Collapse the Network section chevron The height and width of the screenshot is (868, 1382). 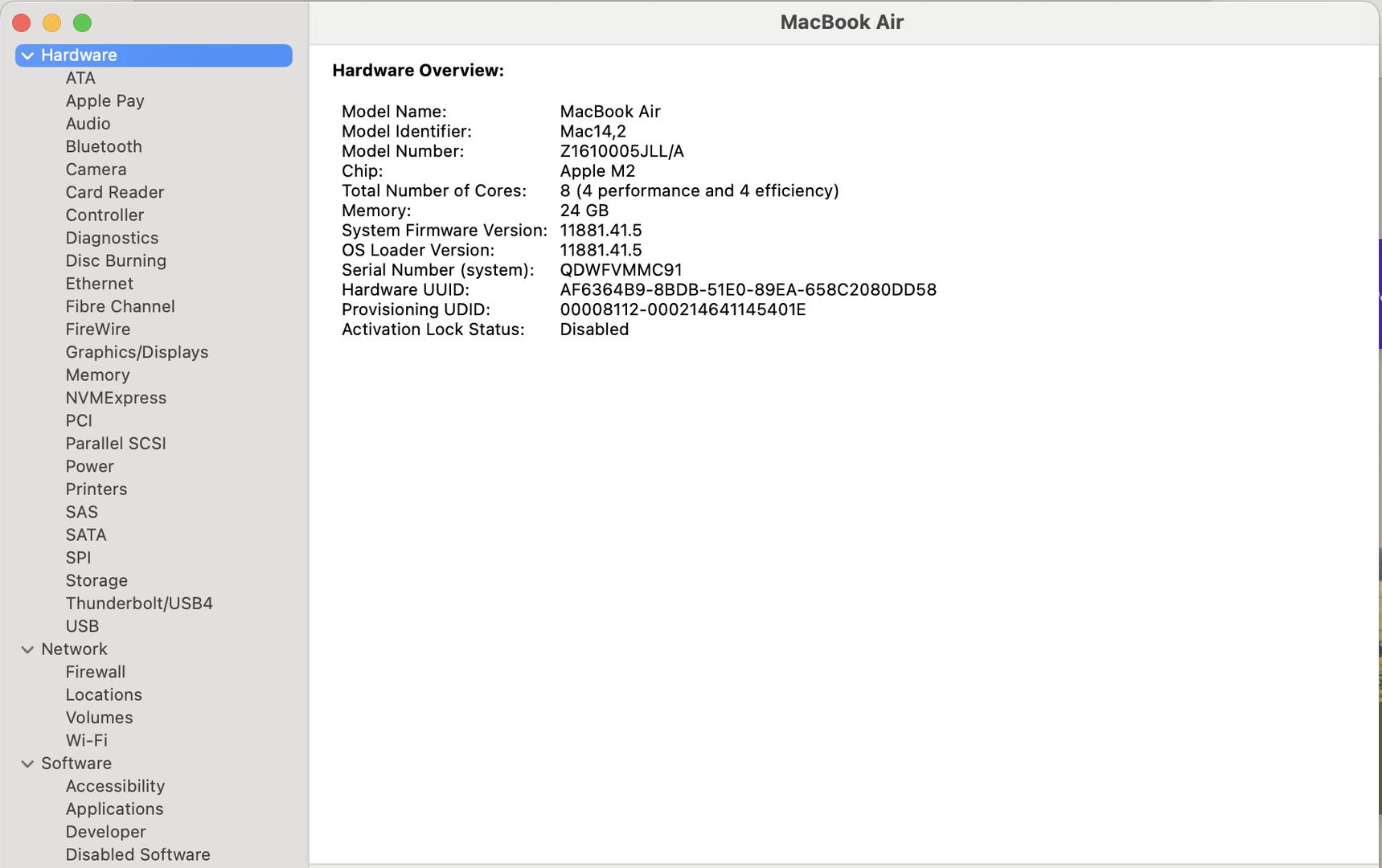27,649
